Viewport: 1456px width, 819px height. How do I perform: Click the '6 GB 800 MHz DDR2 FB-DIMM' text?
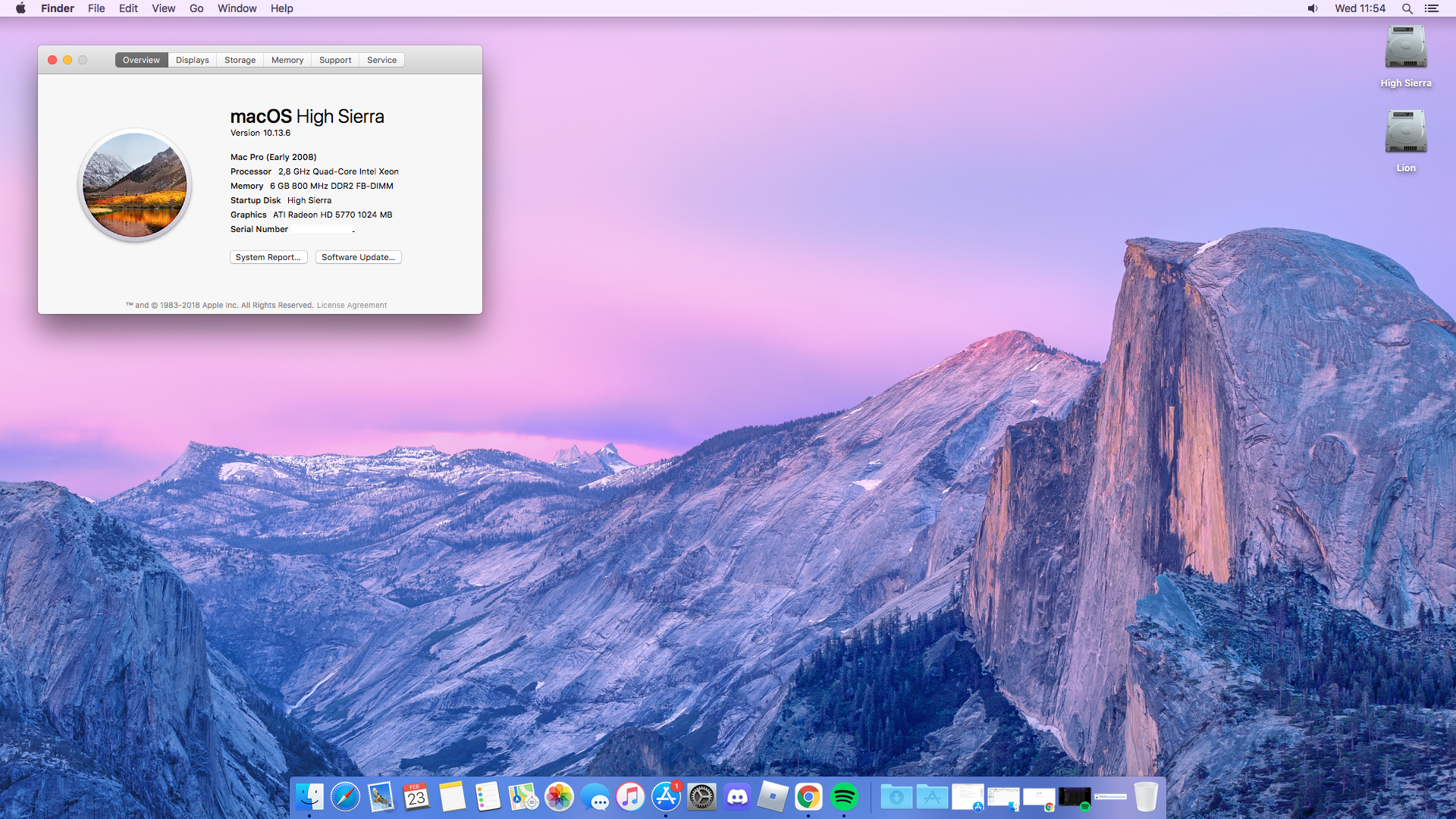click(331, 186)
